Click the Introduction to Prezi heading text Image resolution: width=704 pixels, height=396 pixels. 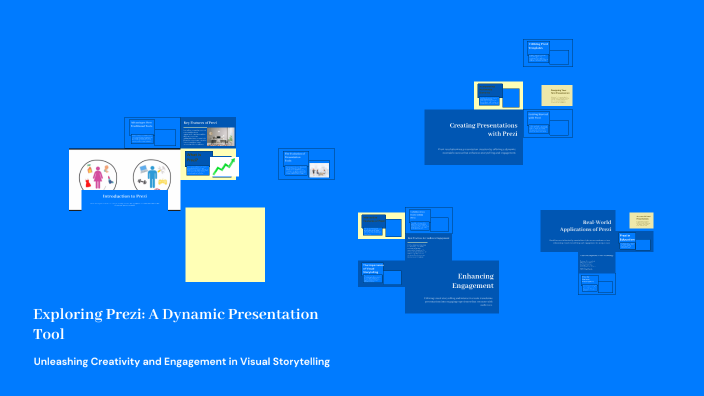tap(125, 196)
